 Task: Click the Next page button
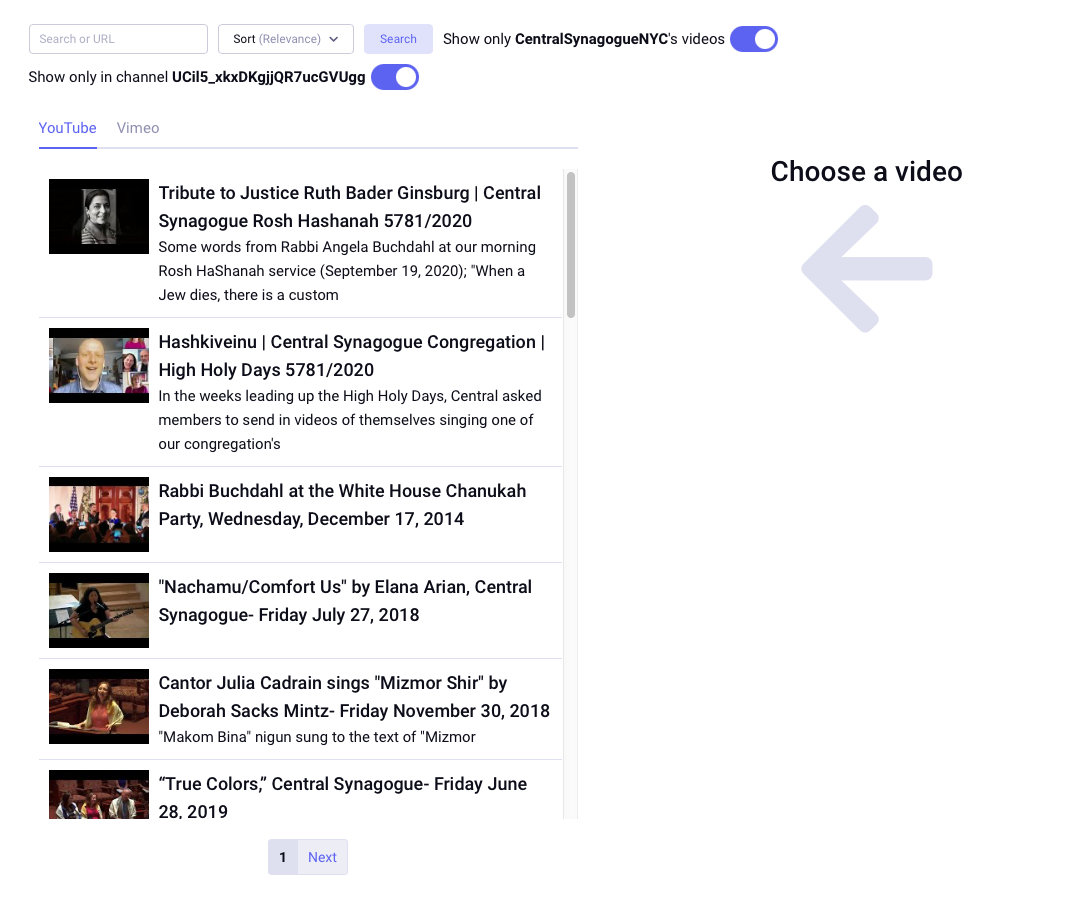[322, 858]
